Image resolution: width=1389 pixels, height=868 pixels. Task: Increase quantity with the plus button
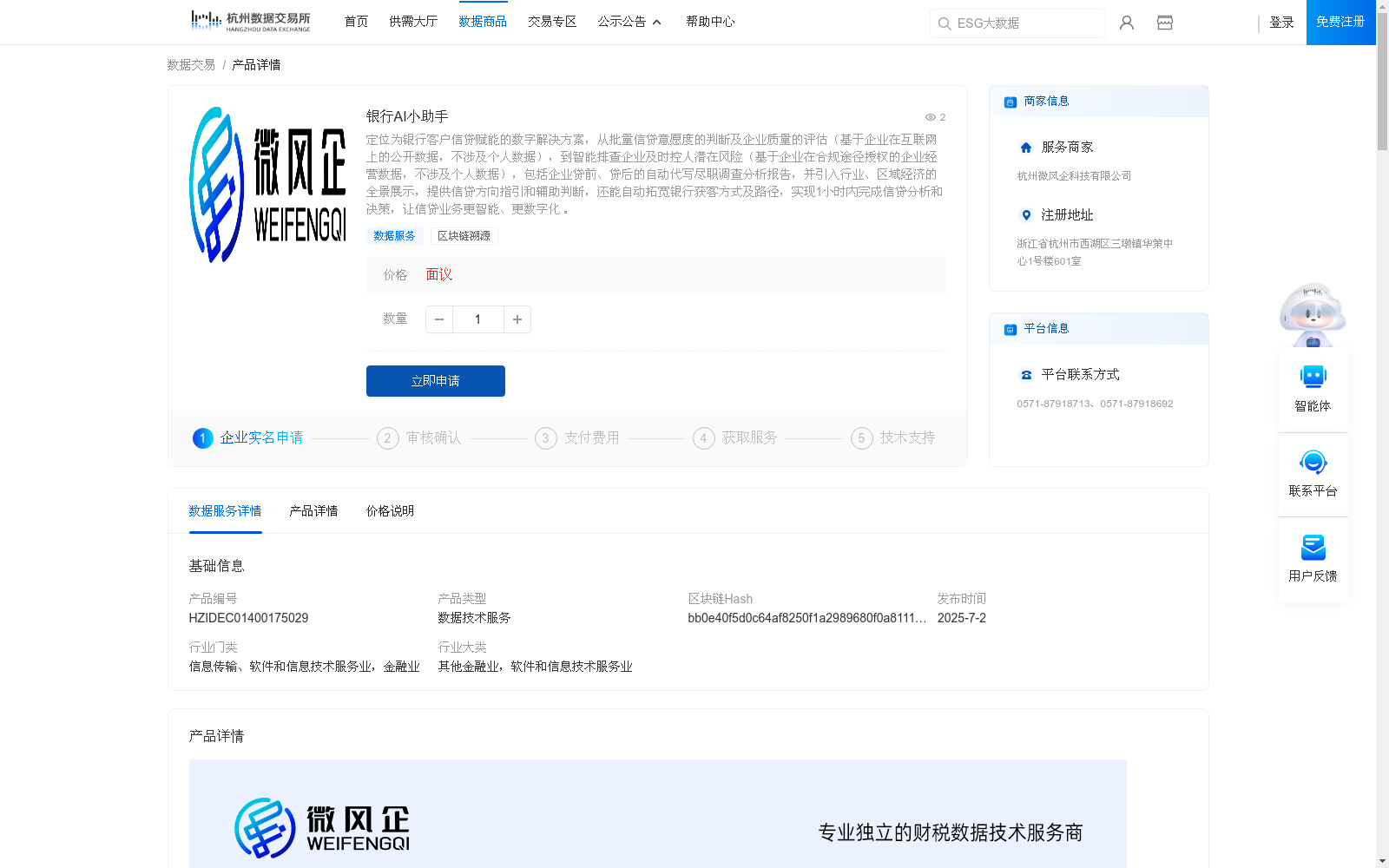pyautogui.click(x=517, y=319)
